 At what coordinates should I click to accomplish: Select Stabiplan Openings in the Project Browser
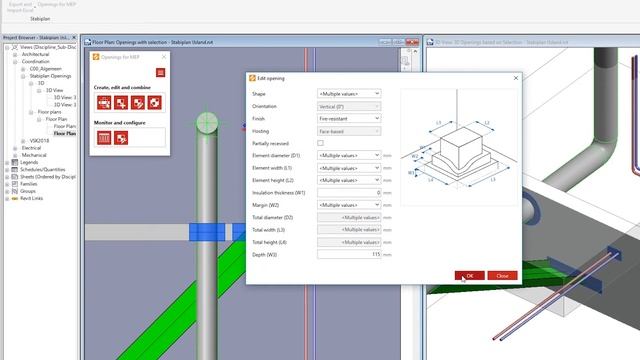click(x=50, y=76)
